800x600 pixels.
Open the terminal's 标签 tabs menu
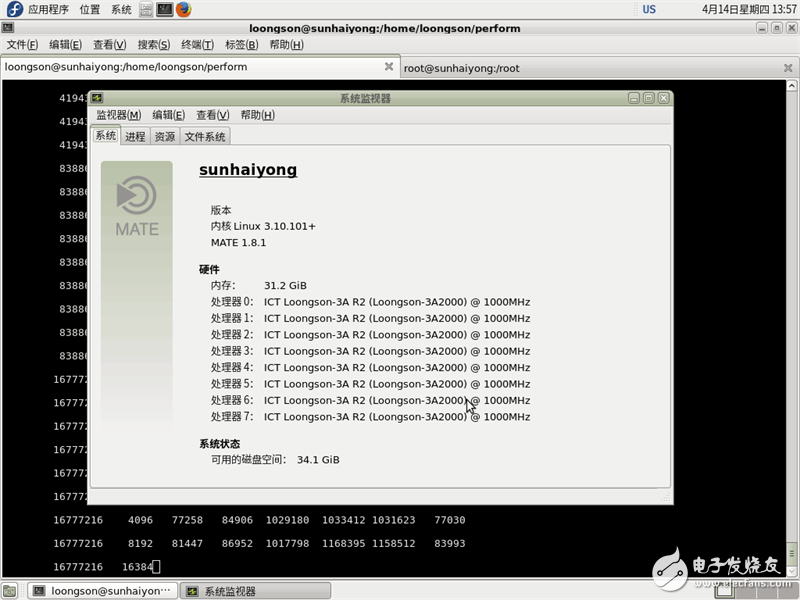tap(240, 45)
